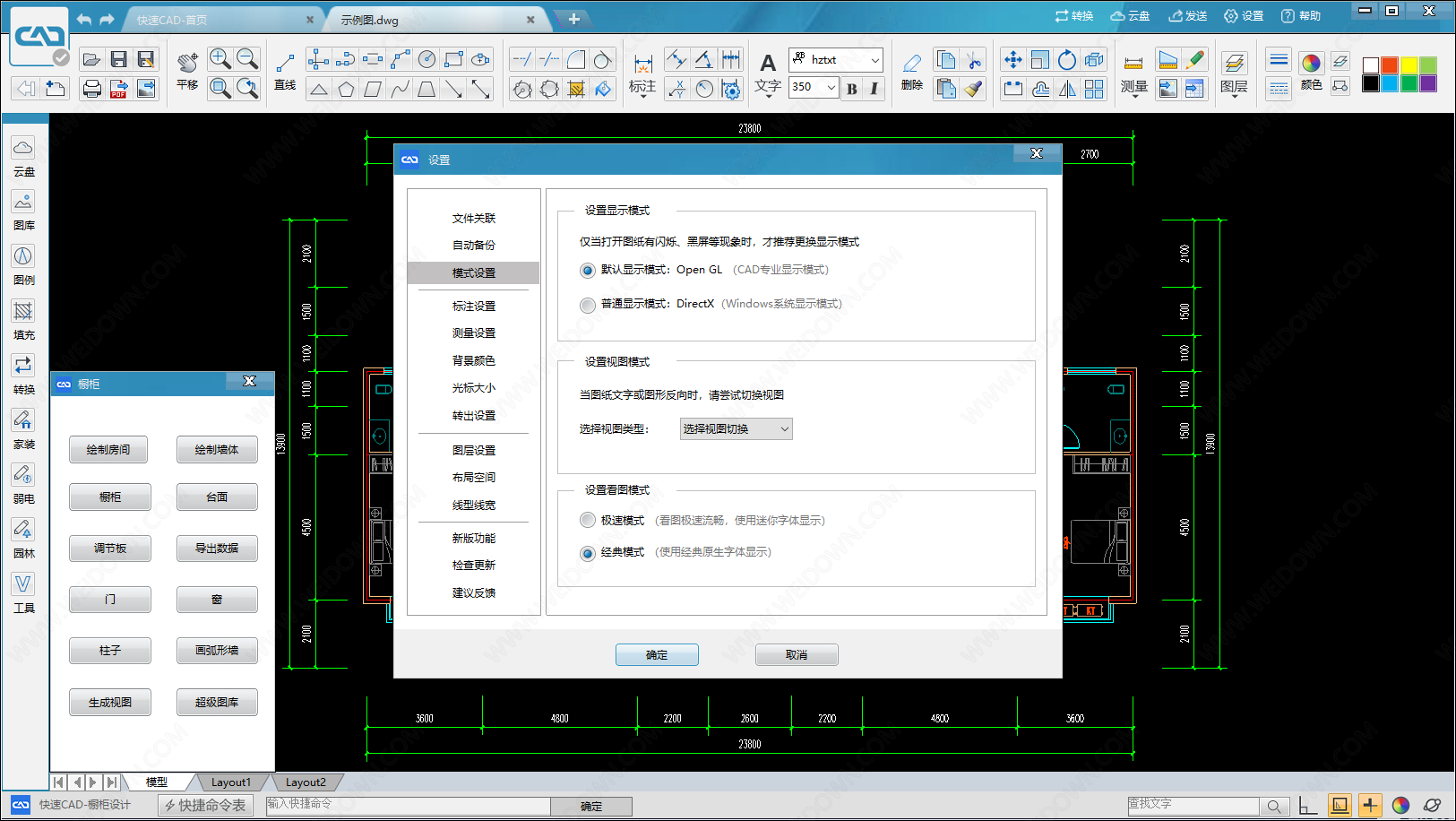Select 图层设置 in settings list
The height and width of the screenshot is (821, 1456).
(474, 451)
